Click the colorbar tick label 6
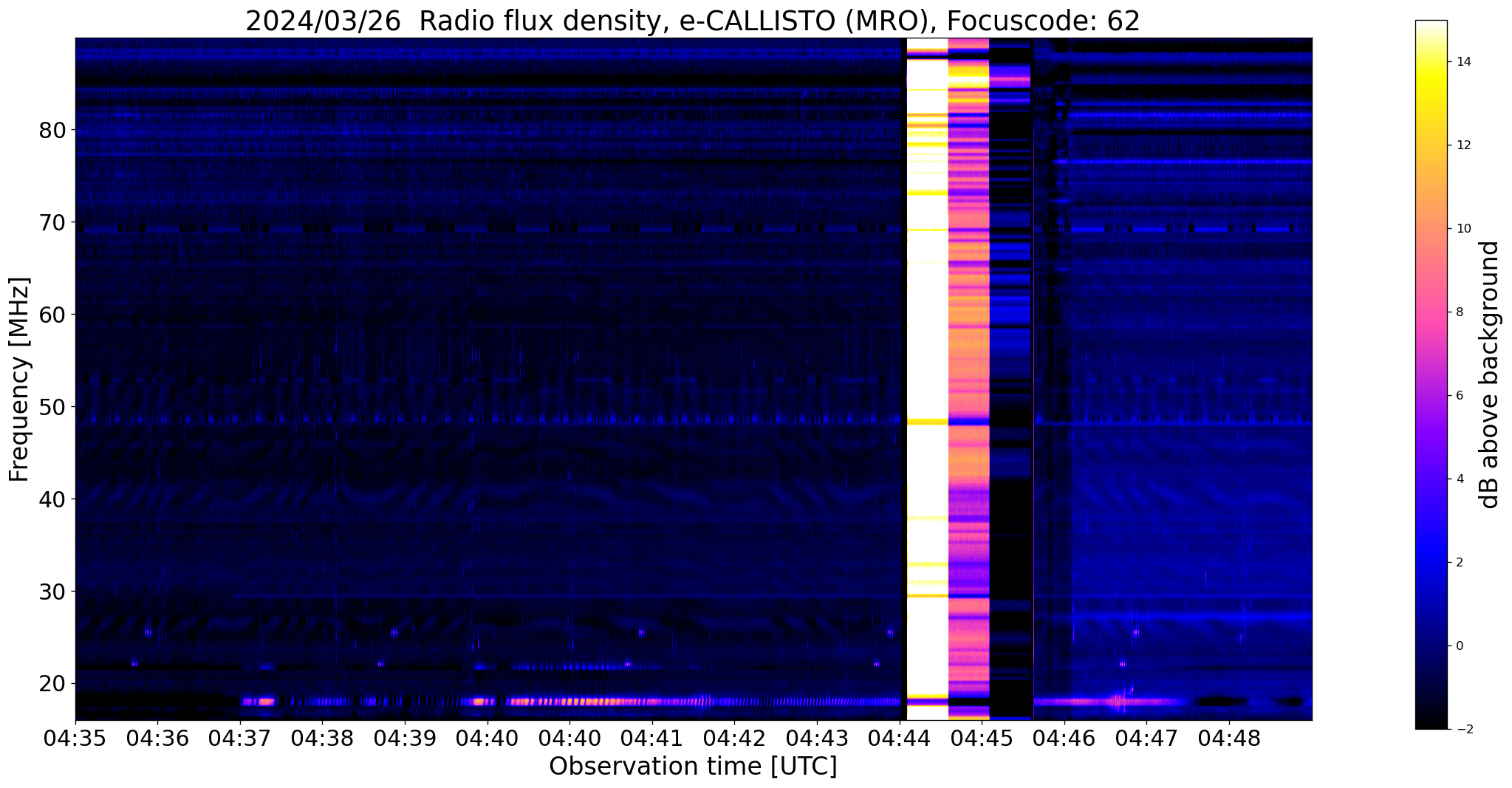The image size is (1512, 788). [1459, 396]
